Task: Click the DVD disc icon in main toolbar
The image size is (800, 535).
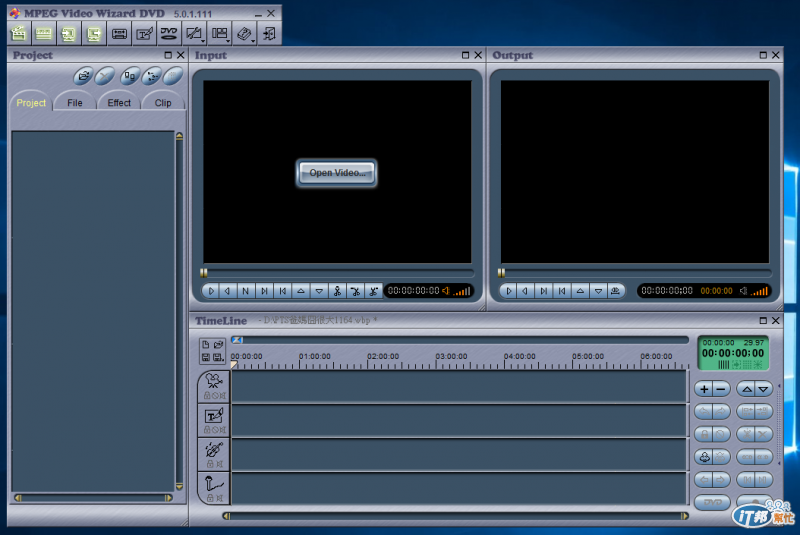Action: point(169,34)
